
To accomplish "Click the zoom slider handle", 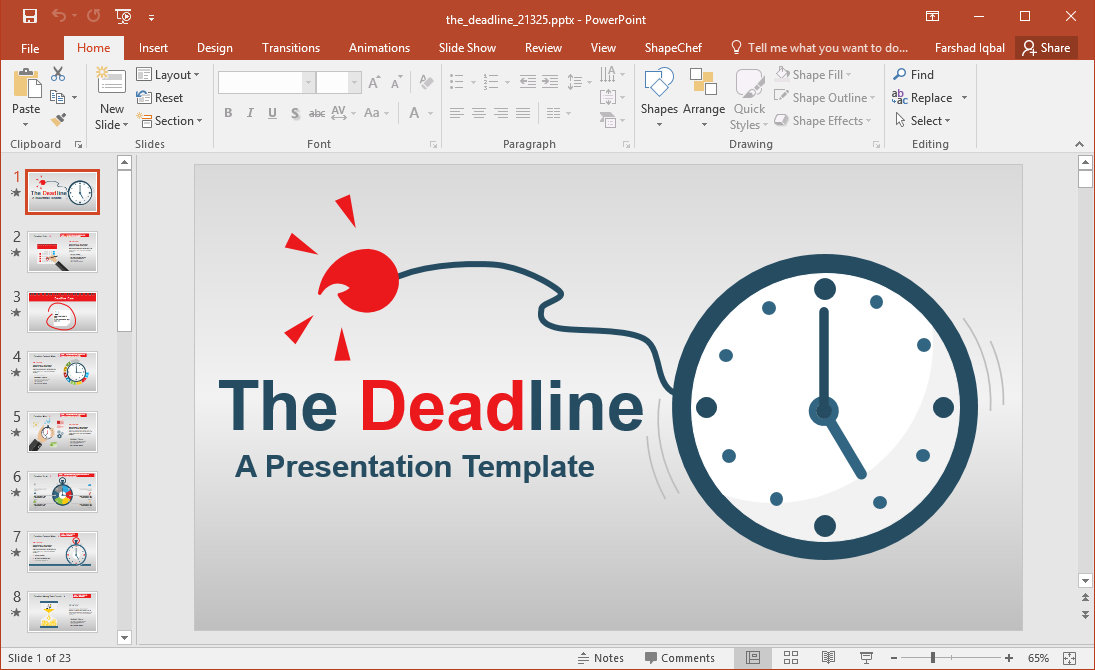I will coord(933,658).
